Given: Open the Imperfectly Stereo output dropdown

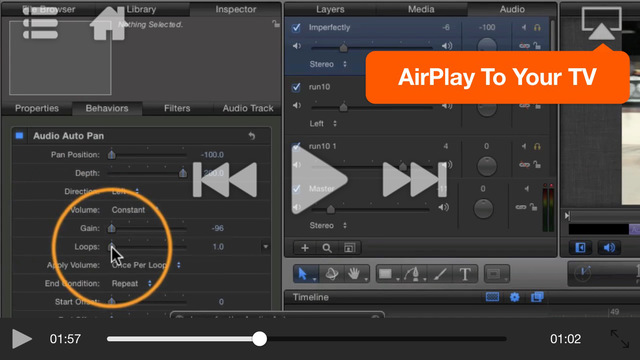Looking at the screenshot, I should (x=328, y=64).
